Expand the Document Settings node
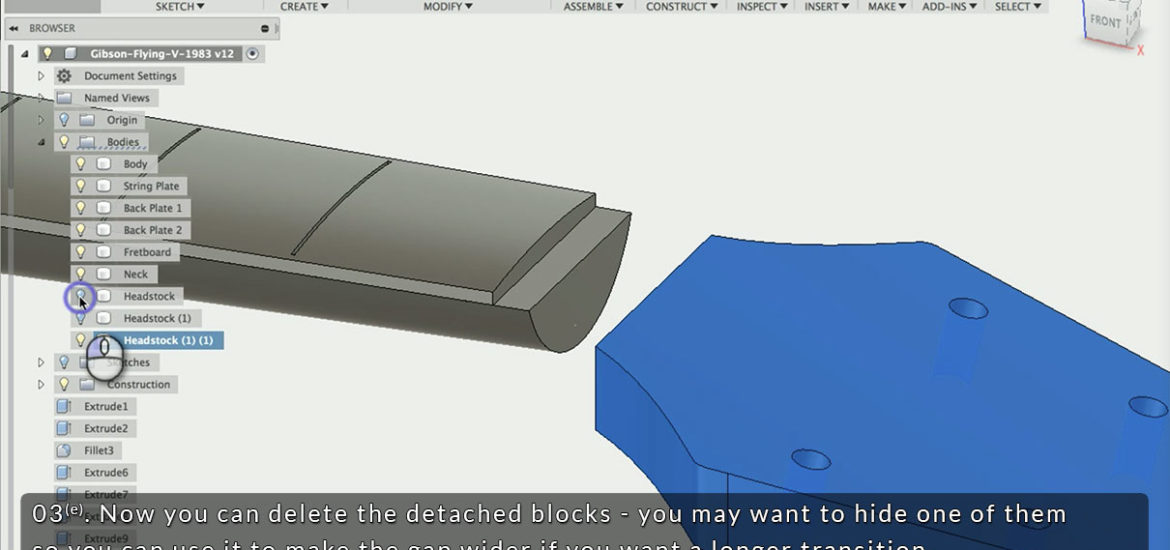1170x550 pixels. [x=41, y=76]
